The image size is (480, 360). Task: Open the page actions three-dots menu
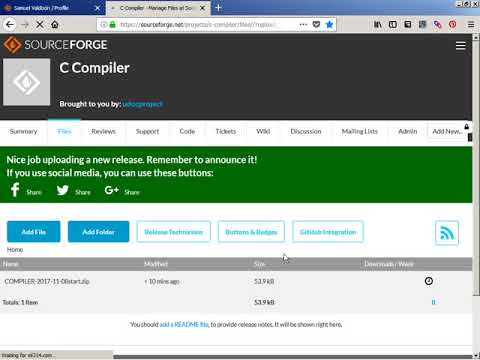pyautogui.click(x=303, y=24)
